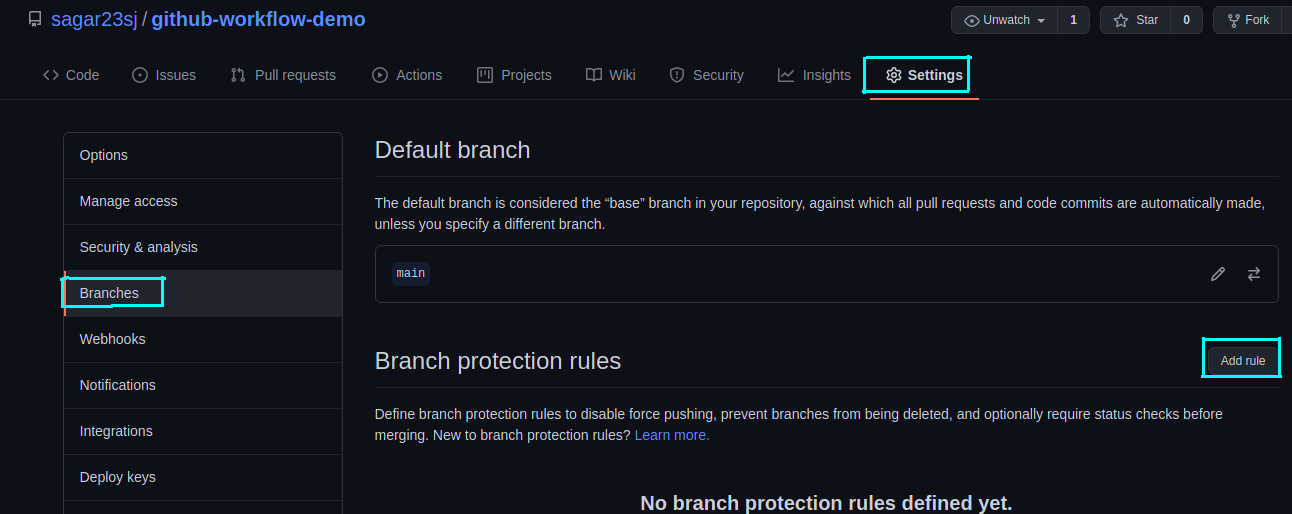Star the github-workflow-demo repository
The image size is (1292, 514).
1135,20
